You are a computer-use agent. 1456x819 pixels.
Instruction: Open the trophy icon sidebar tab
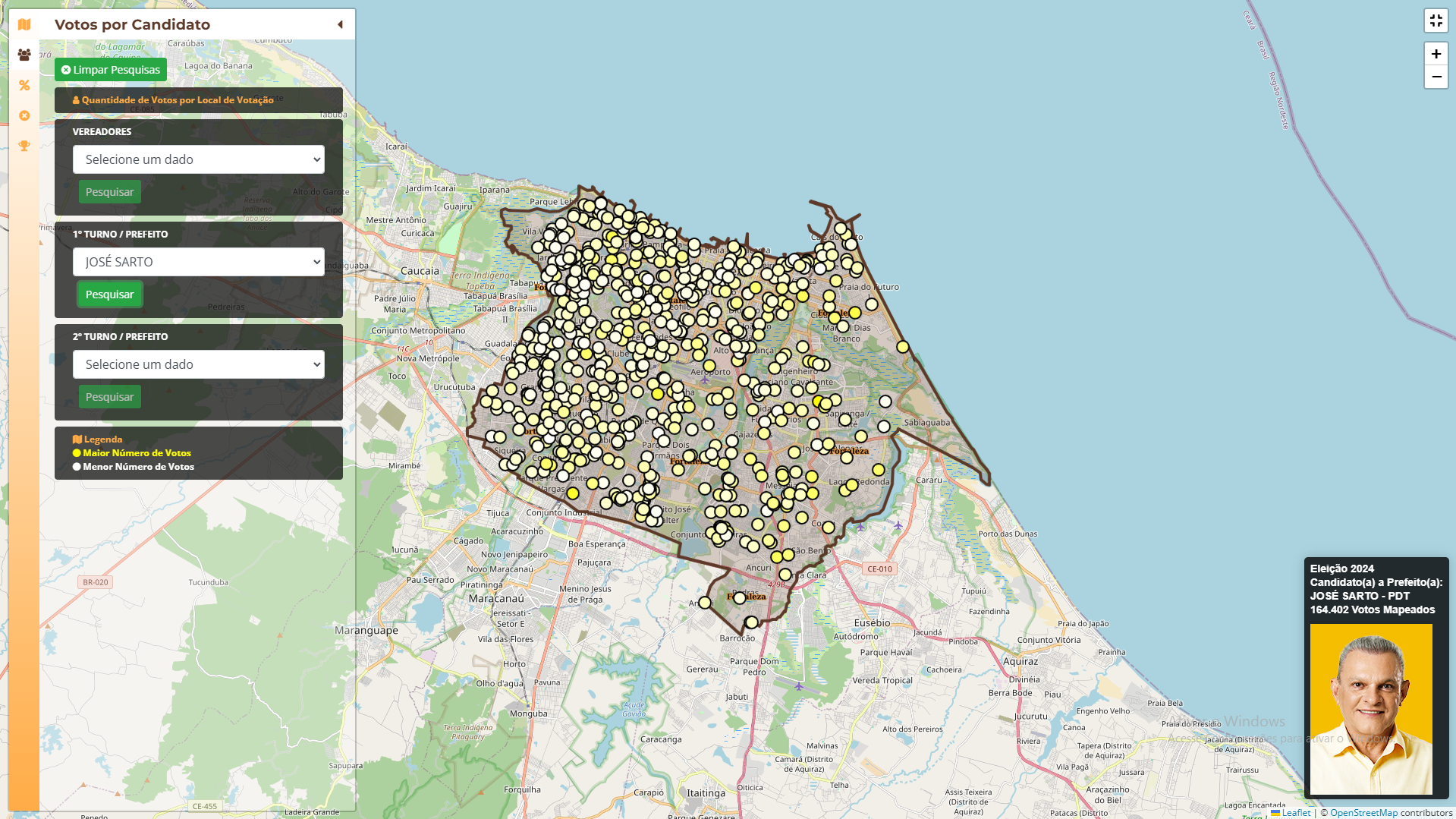pos(24,146)
